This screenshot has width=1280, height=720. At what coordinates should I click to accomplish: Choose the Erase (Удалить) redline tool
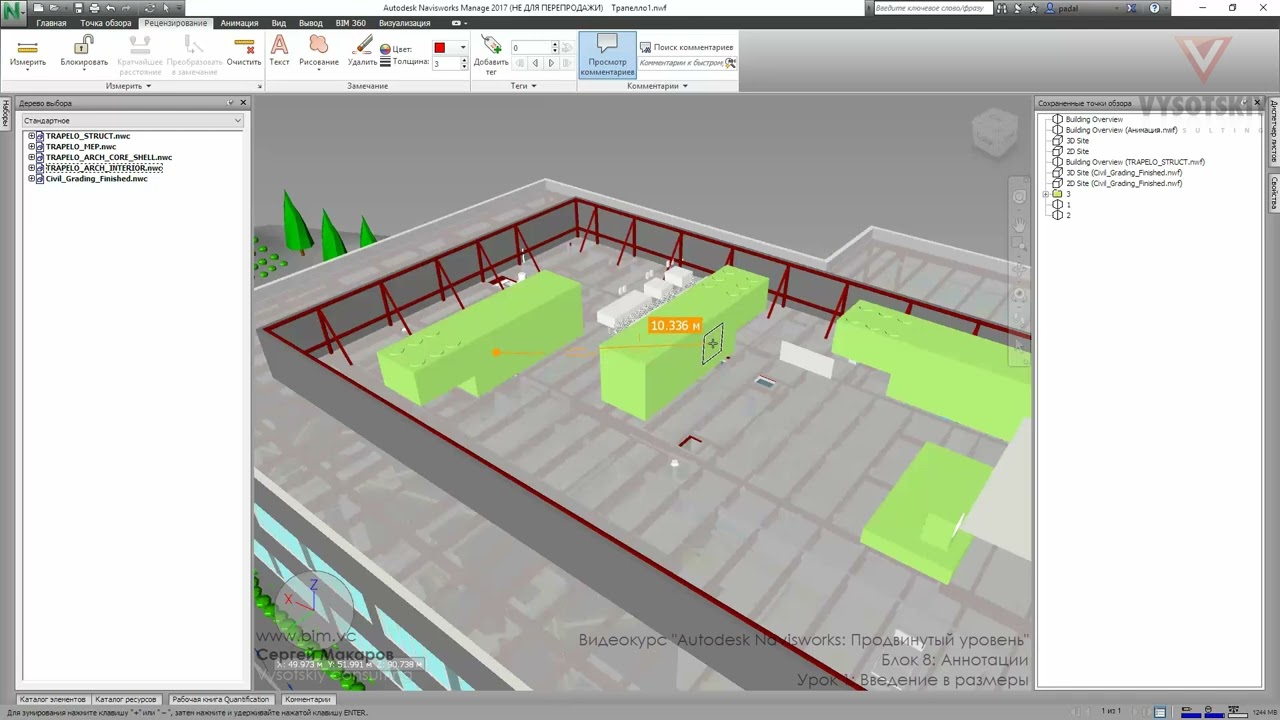click(x=362, y=52)
